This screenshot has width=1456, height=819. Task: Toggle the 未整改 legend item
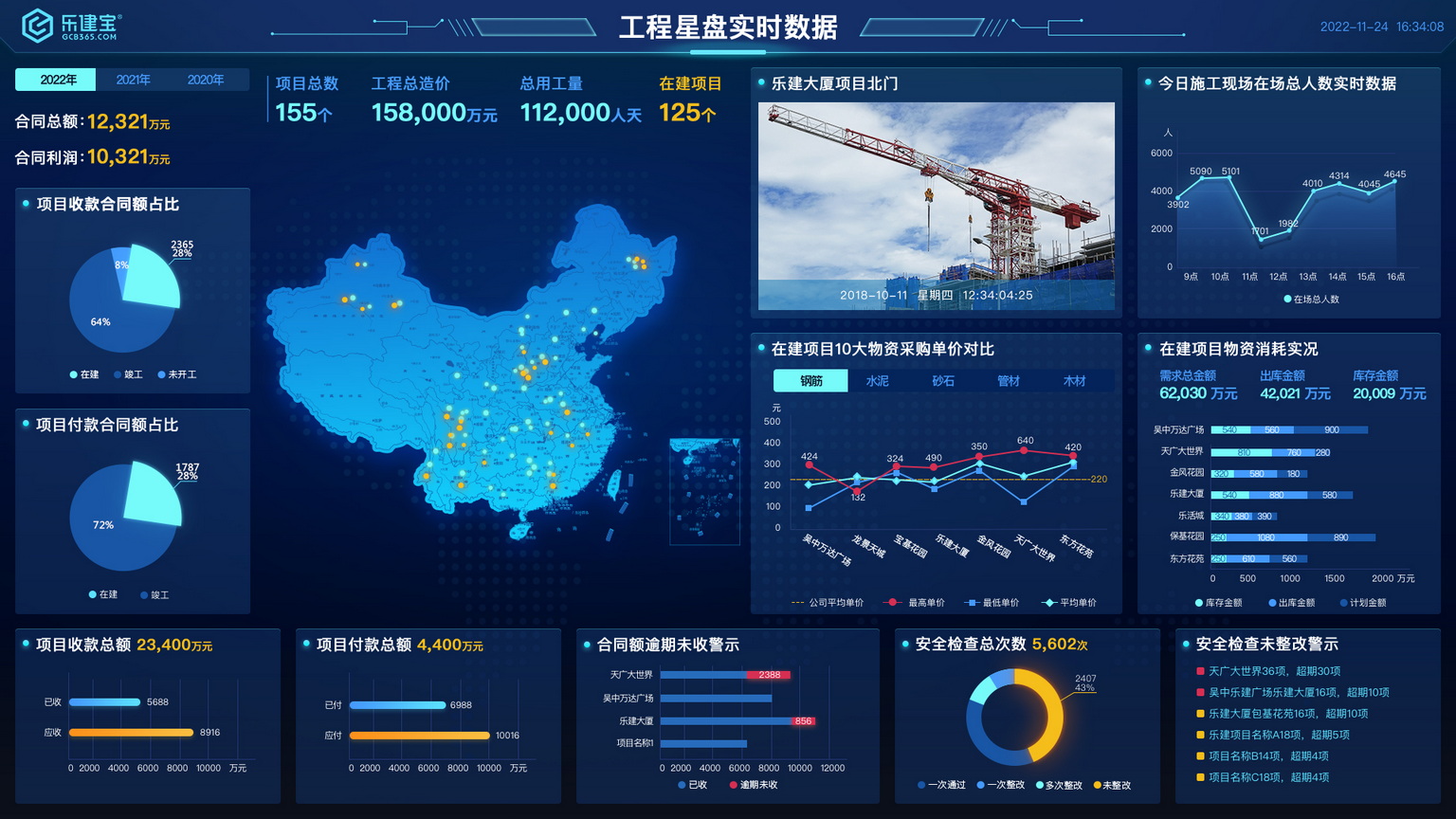click(1112, 785)
